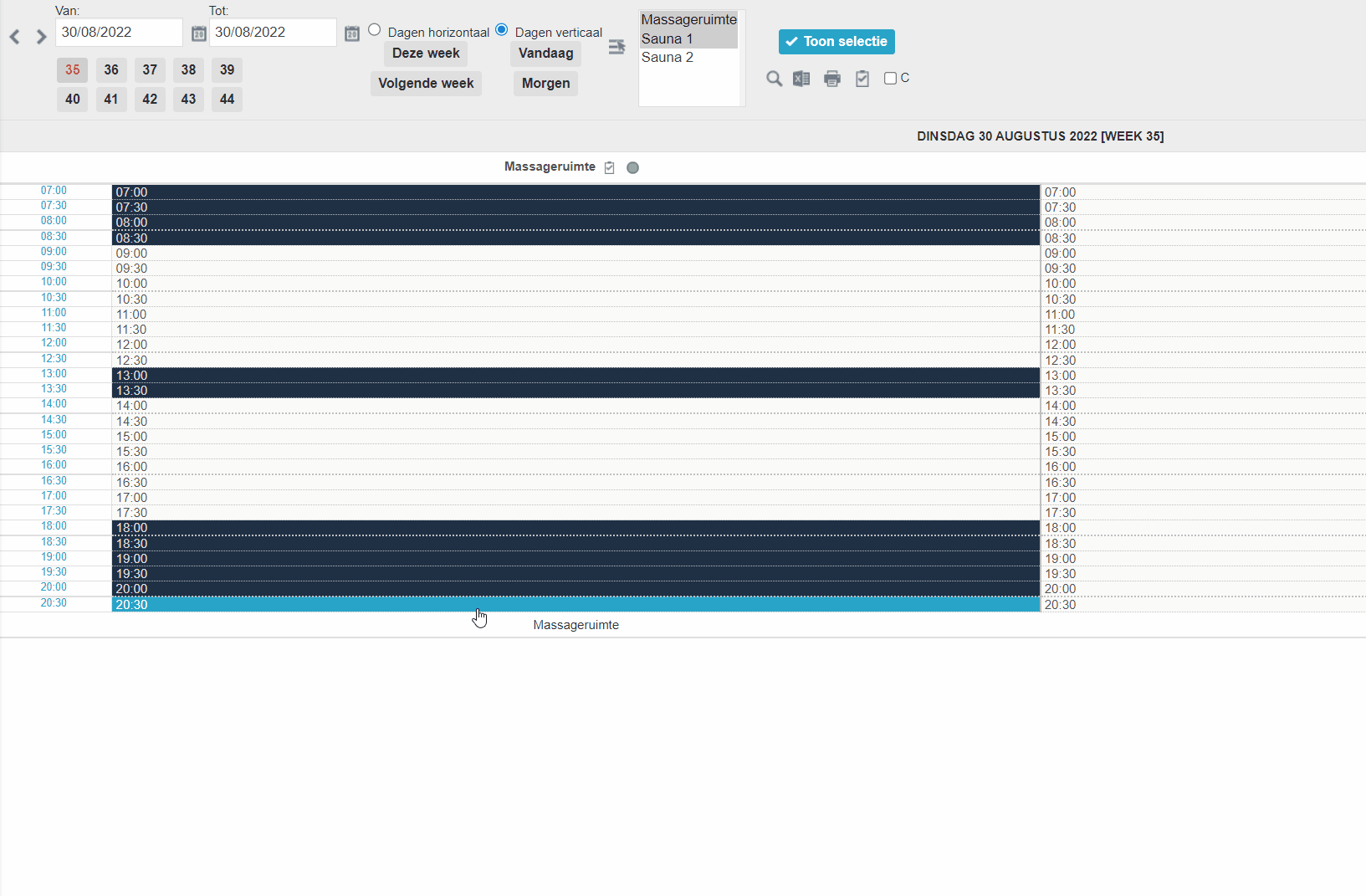Viewport: 1366px width, 896px height.
Task: Go to the previous day arrow
Action: click(14, 37)
